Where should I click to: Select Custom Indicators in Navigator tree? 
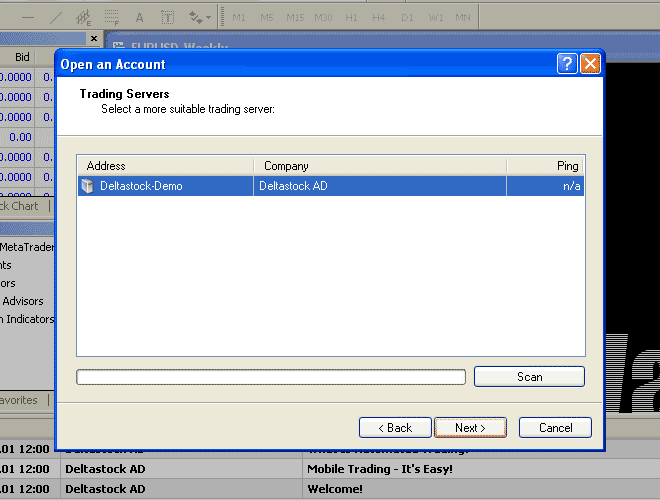(27, 319)
